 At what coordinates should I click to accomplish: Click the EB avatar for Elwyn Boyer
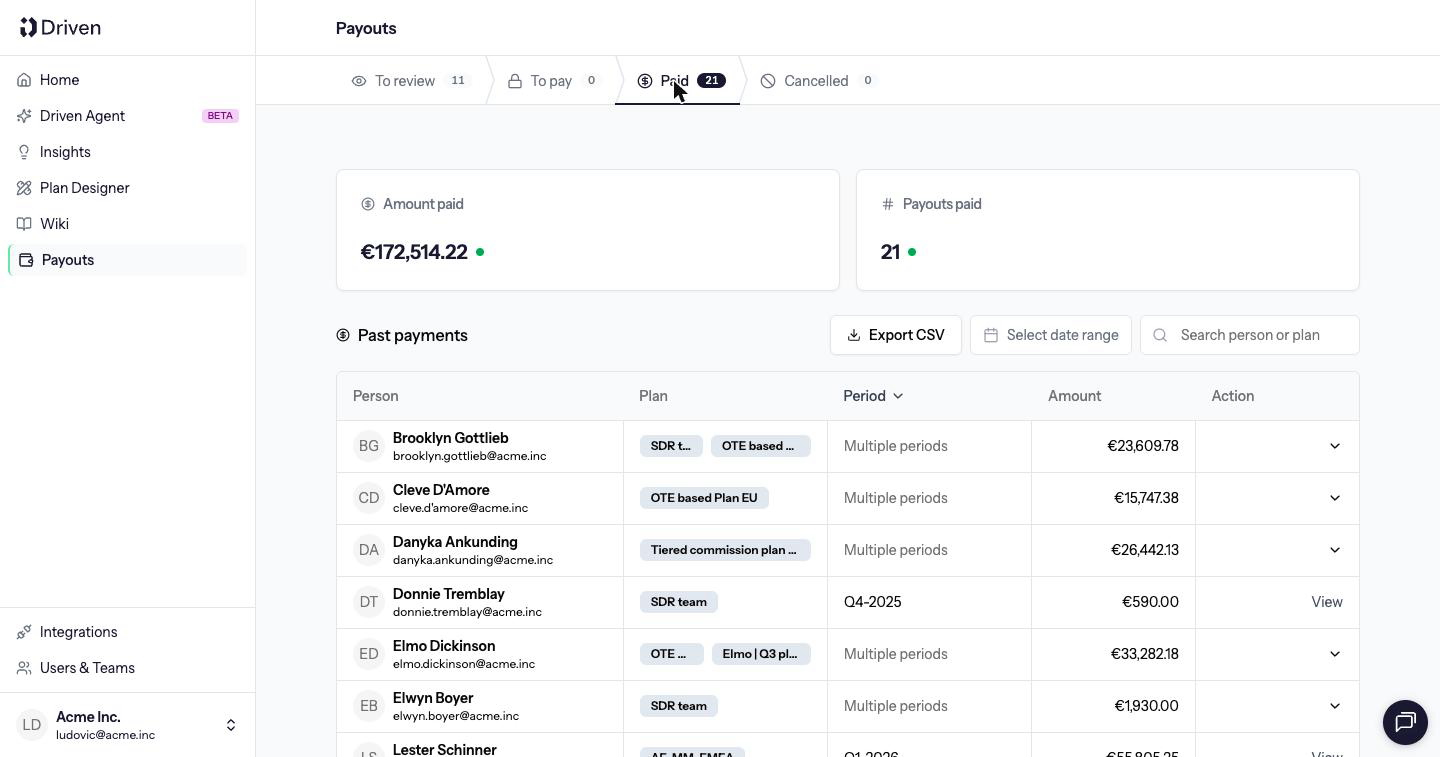369,706
